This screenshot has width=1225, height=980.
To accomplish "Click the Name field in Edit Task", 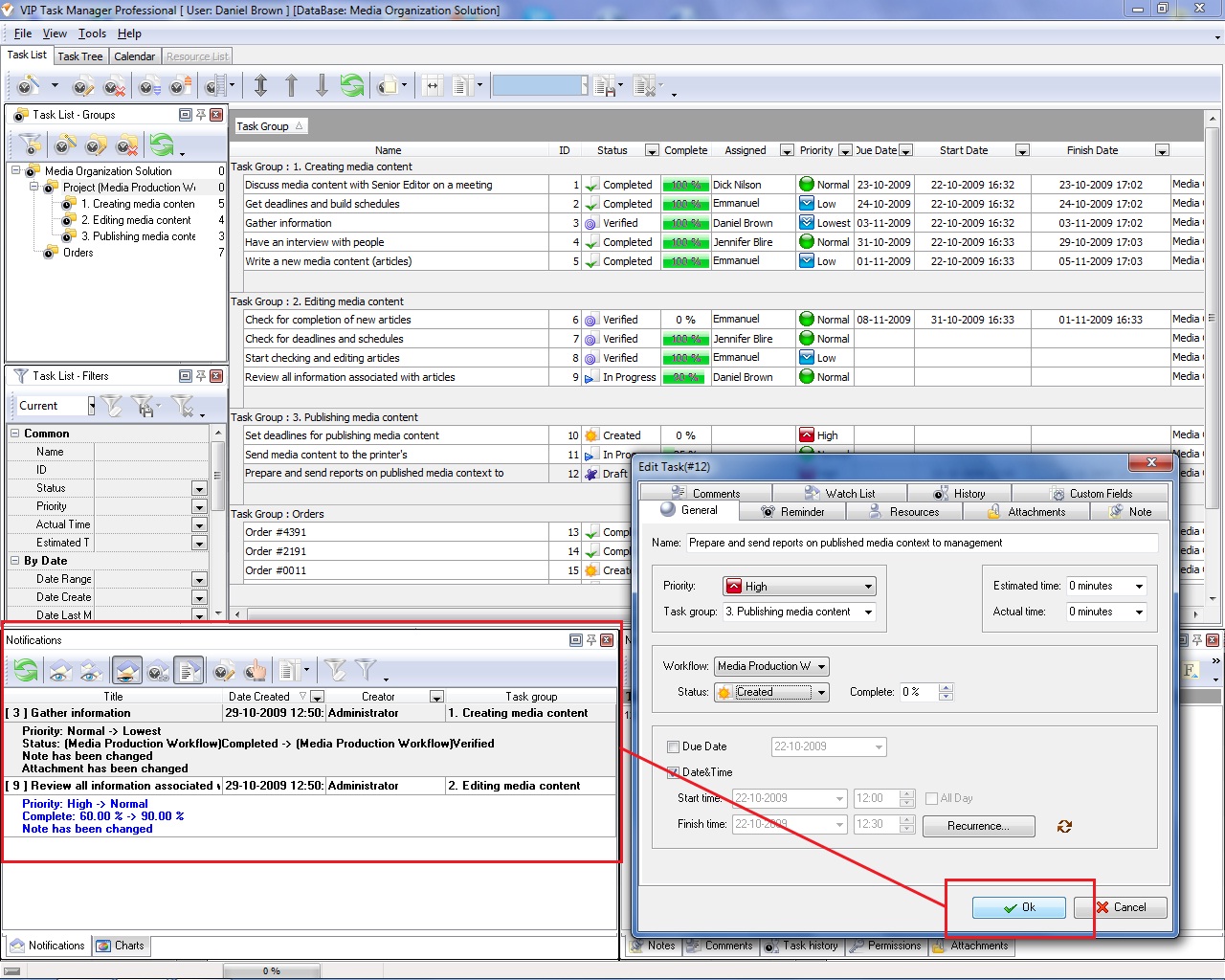I will pyautogui.click(x=922, y=543).
